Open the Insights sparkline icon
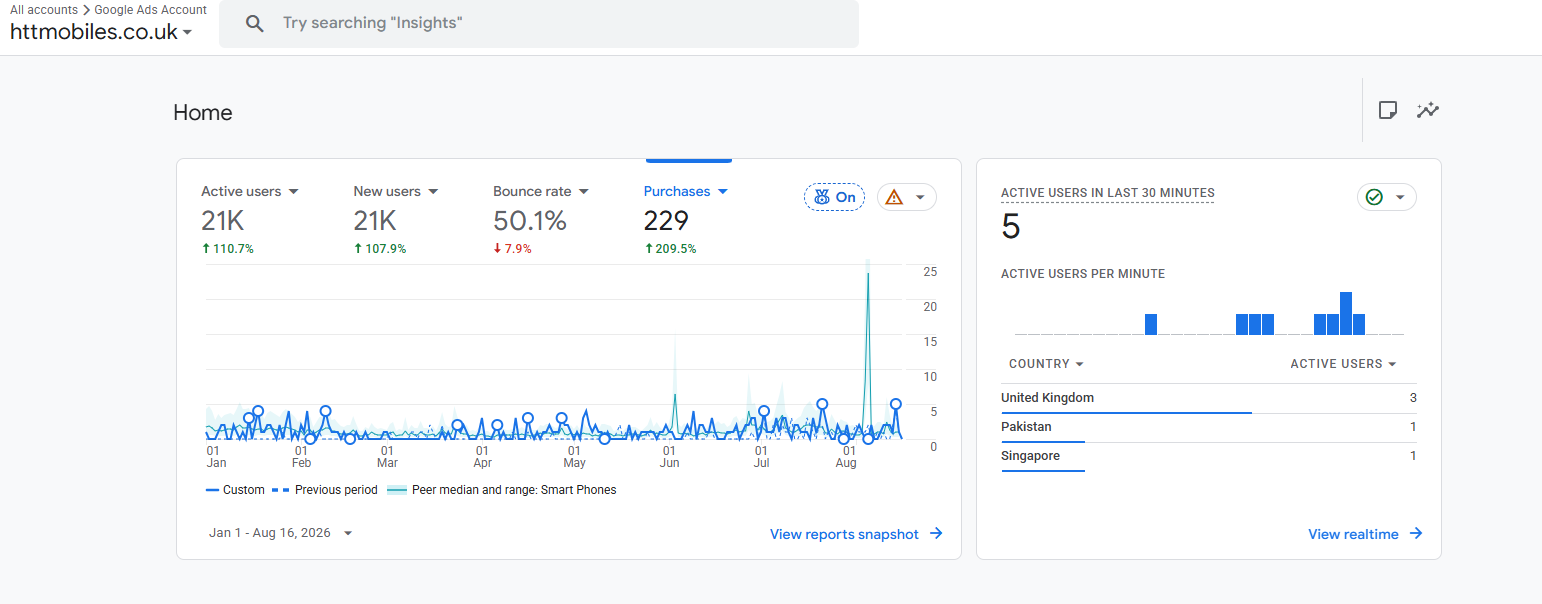1542x604 pixels. point(1428,110)
